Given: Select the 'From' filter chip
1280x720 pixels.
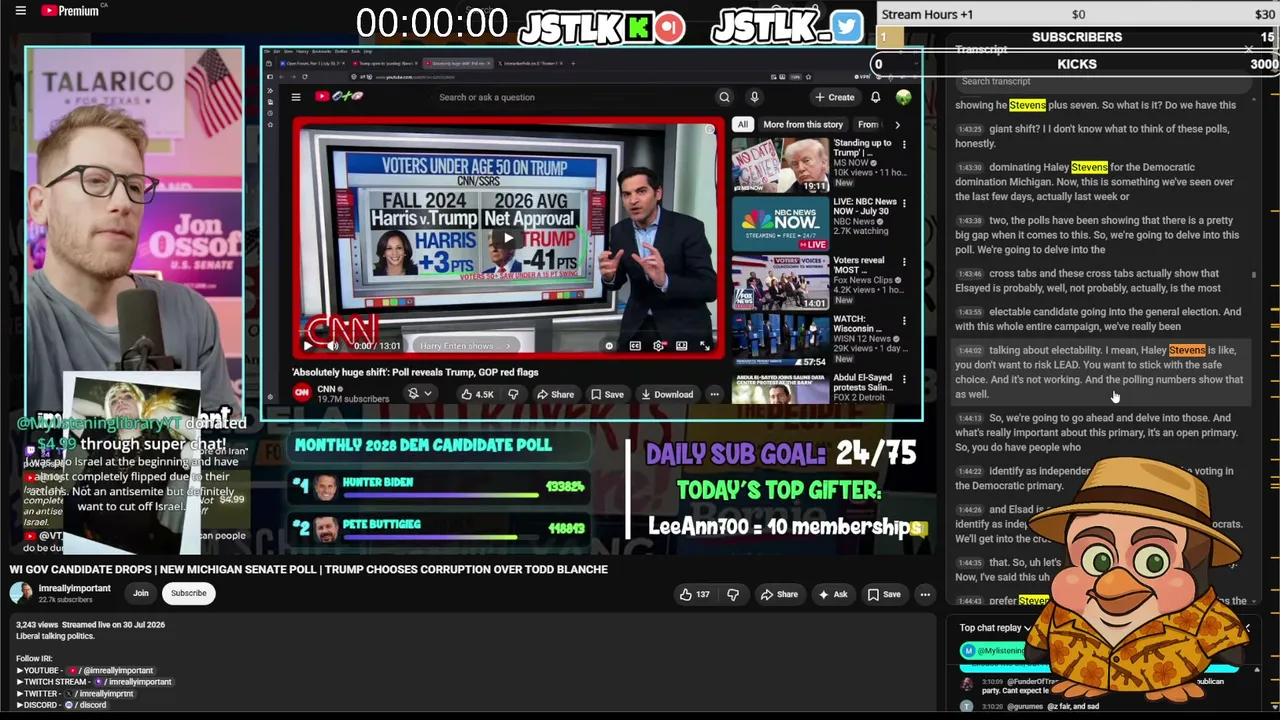Looking at the screenshot, I should tap(868, 124).
